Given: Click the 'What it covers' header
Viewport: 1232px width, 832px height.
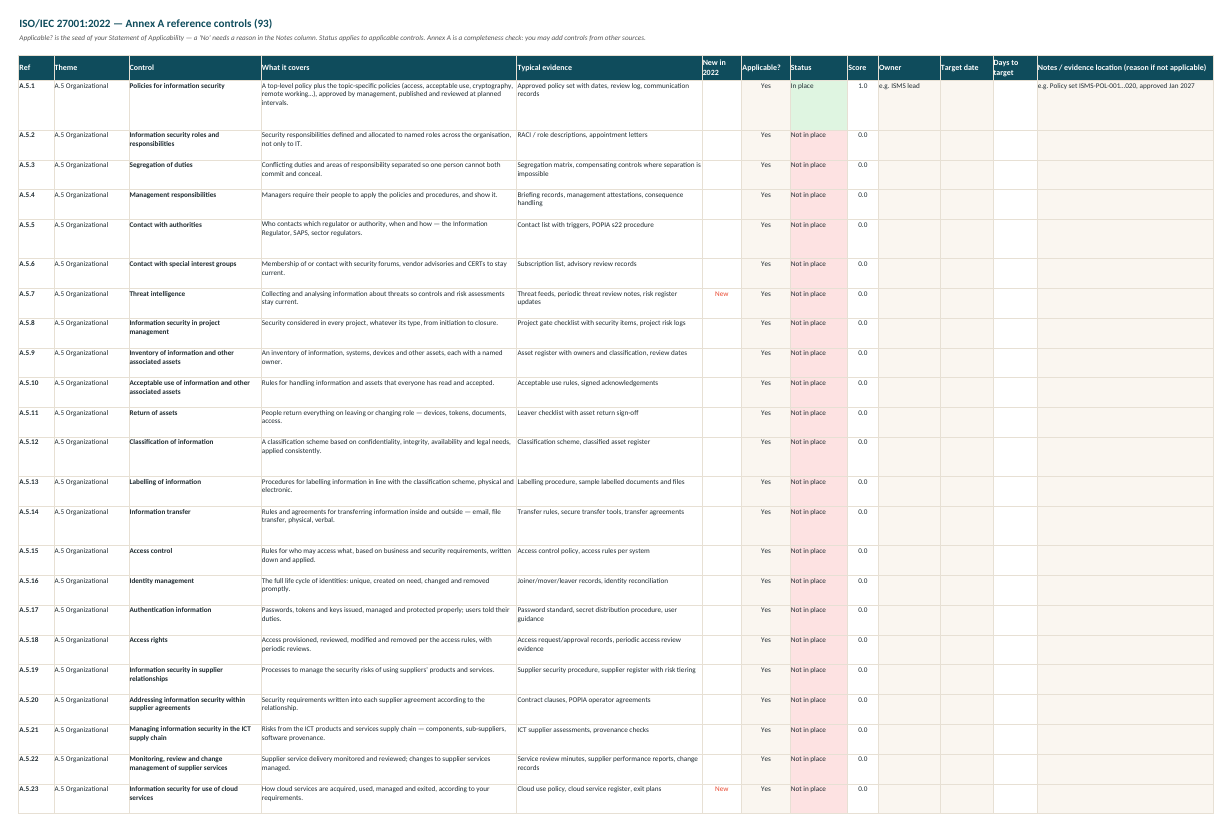Looking at the screenshot, I should [388, 68].
